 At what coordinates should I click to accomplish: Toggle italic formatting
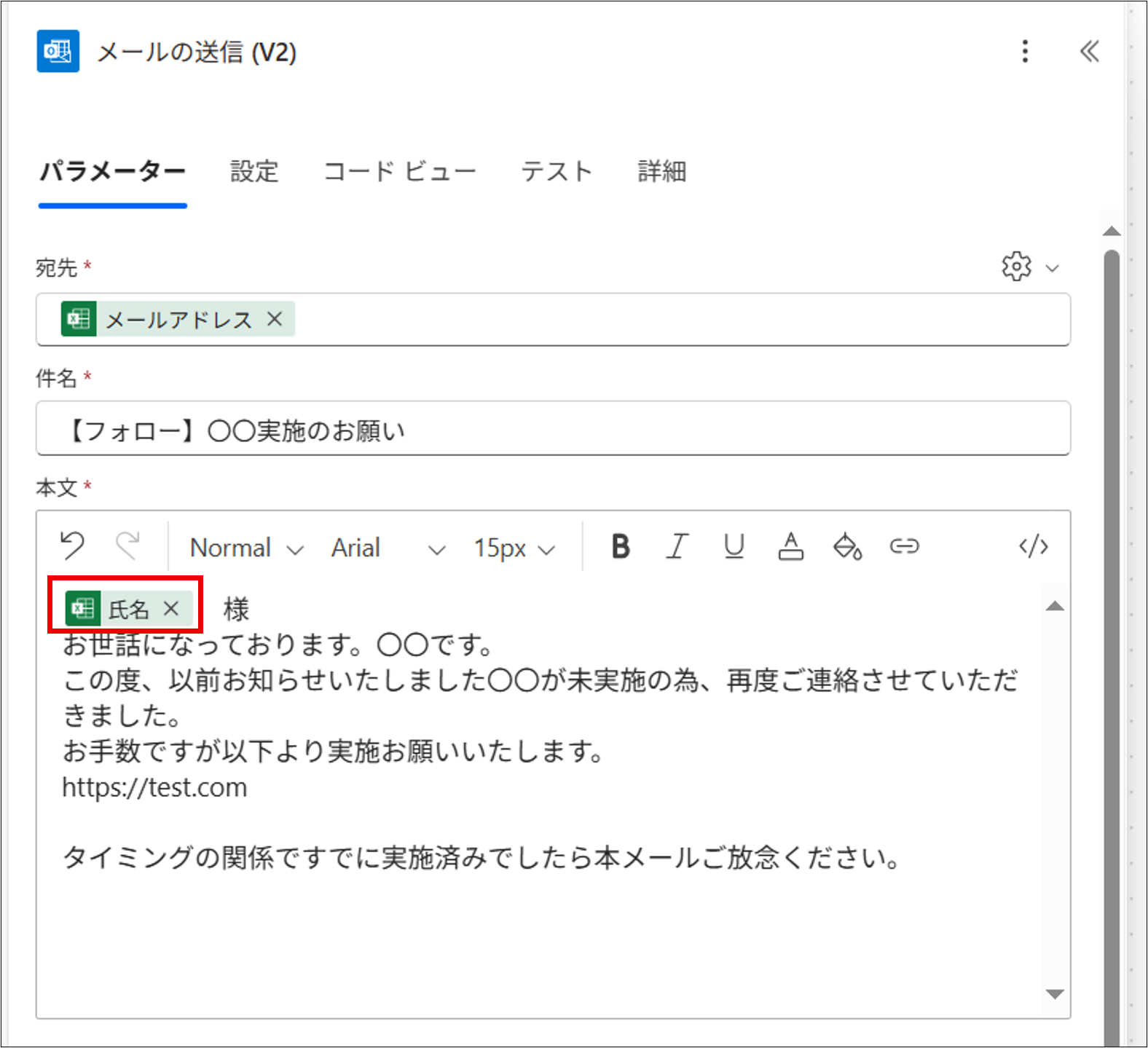coord(677,546)
